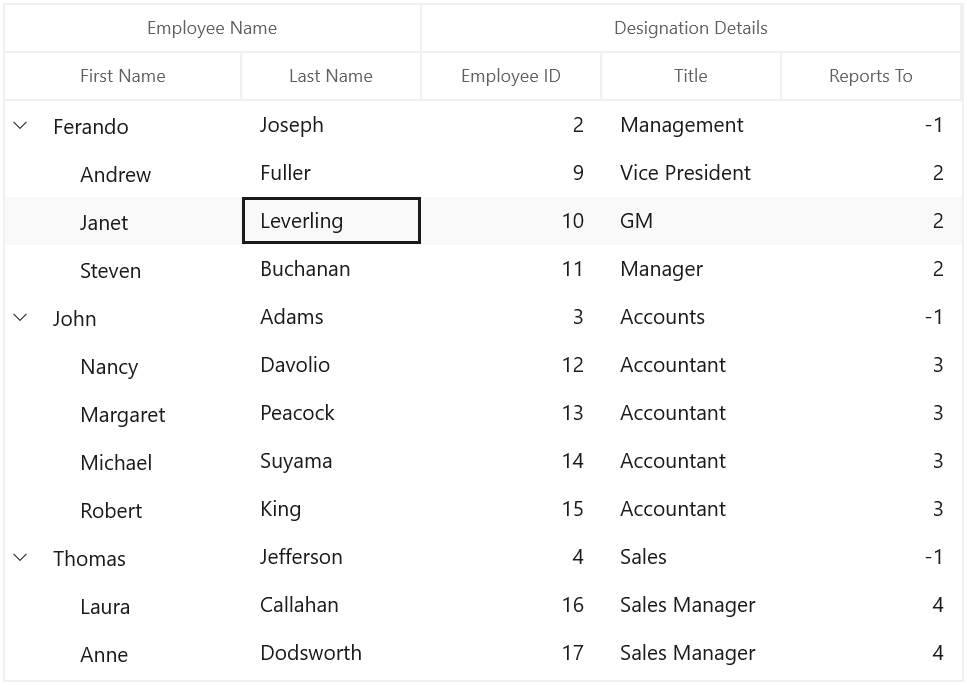967x685 pixels.
Task: Sort by Last Name column header
Action: coord(331,76)
